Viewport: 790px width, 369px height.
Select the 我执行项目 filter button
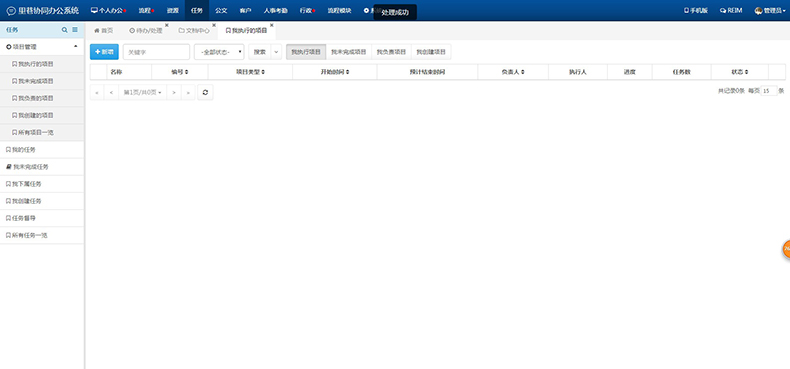coord(306,52)
